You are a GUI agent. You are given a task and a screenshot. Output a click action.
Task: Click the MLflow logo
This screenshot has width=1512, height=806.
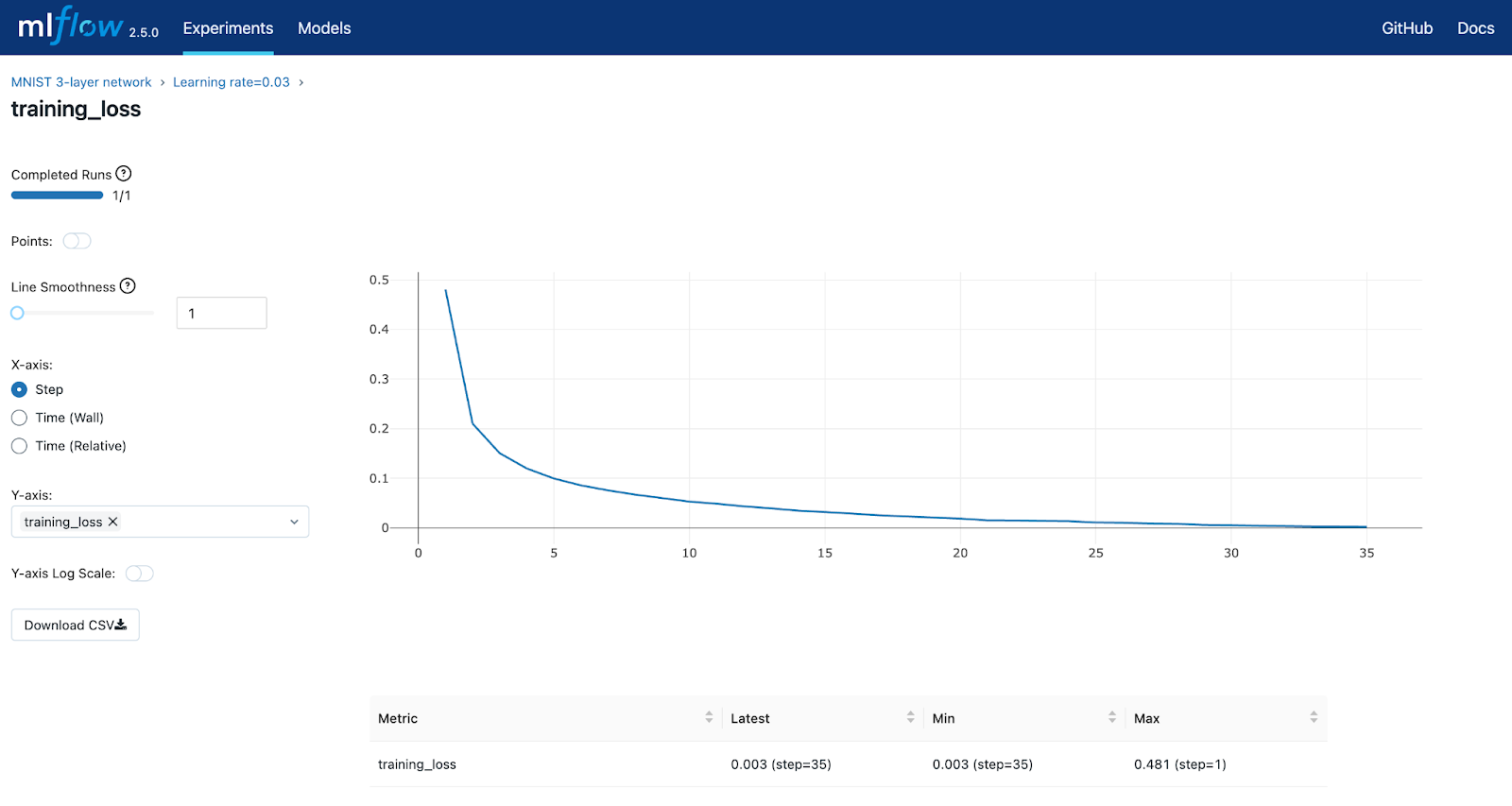point(71,26)
